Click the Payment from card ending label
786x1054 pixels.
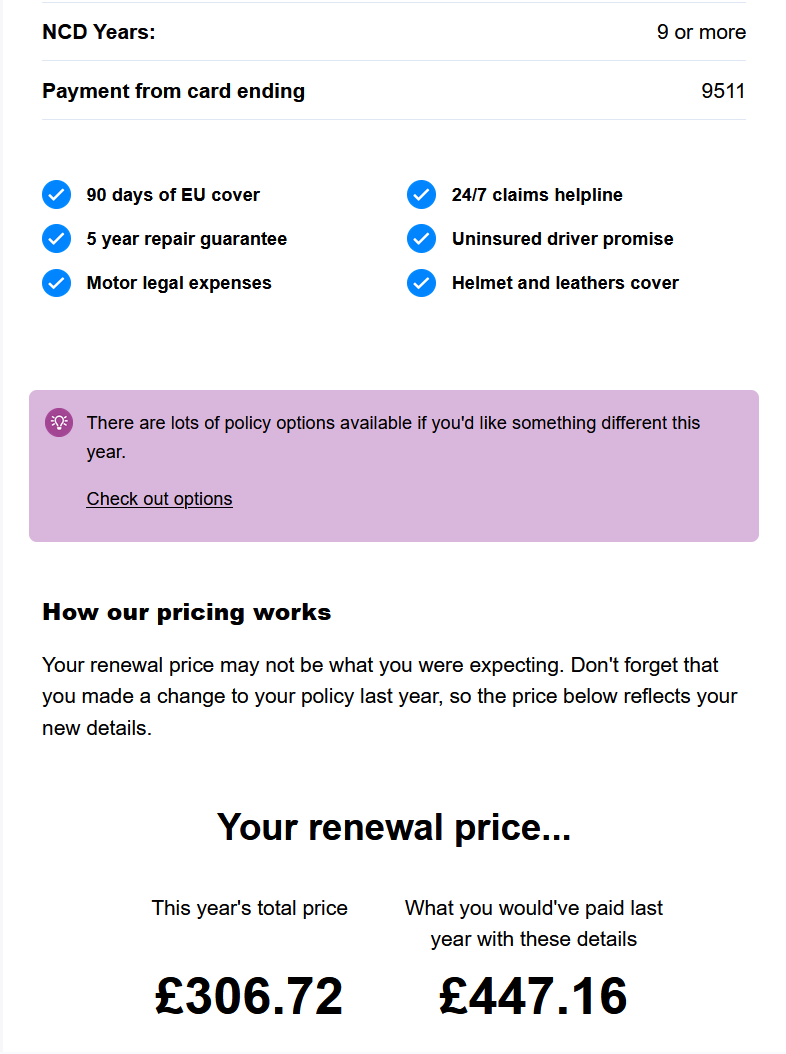(173, 91)
